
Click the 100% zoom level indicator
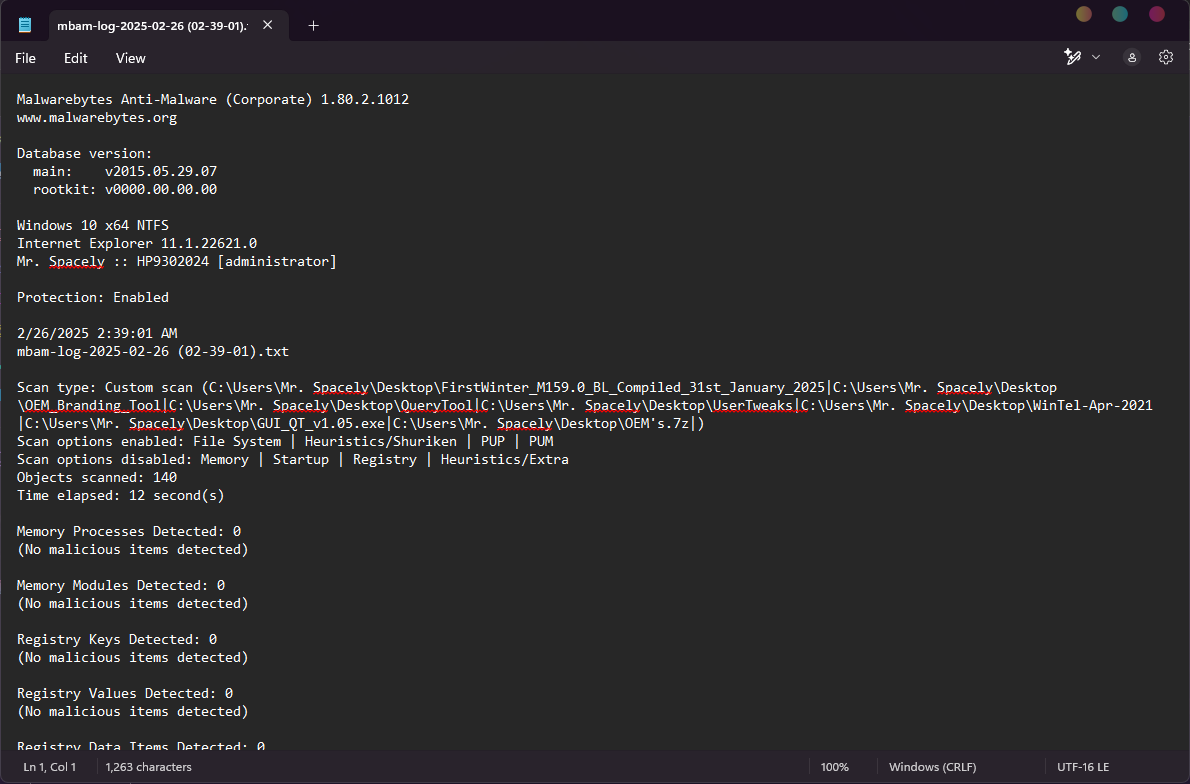834,767
